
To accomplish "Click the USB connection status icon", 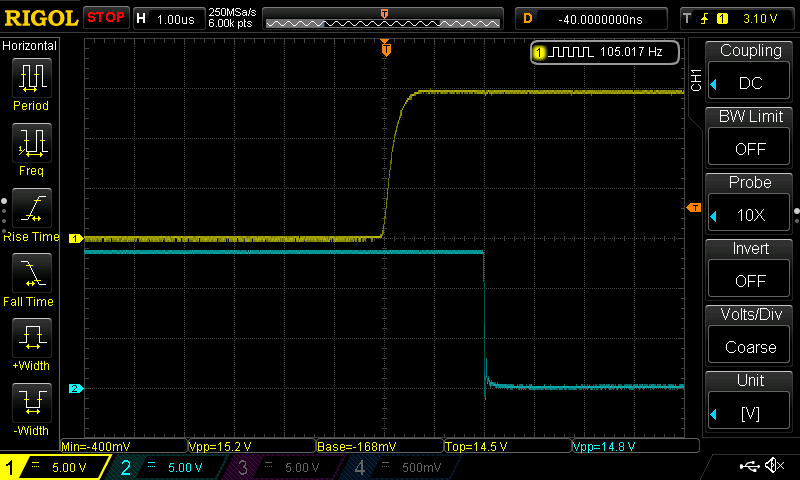I will coord(750,466).
